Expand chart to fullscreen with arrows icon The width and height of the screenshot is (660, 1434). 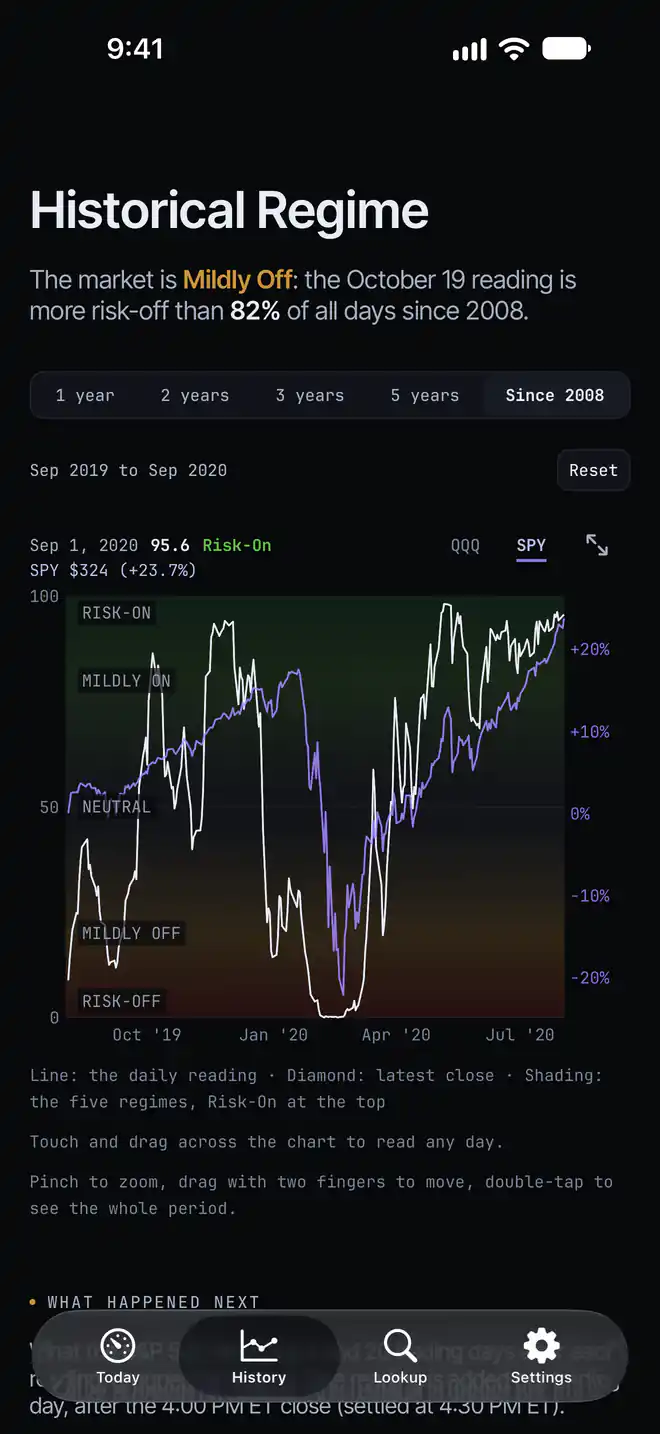(x=597, y=545)
